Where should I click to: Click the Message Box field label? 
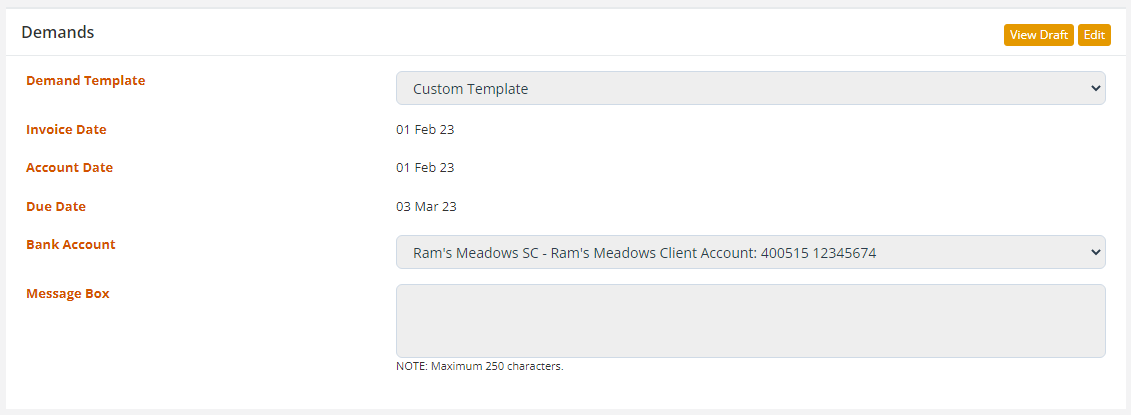68,294
